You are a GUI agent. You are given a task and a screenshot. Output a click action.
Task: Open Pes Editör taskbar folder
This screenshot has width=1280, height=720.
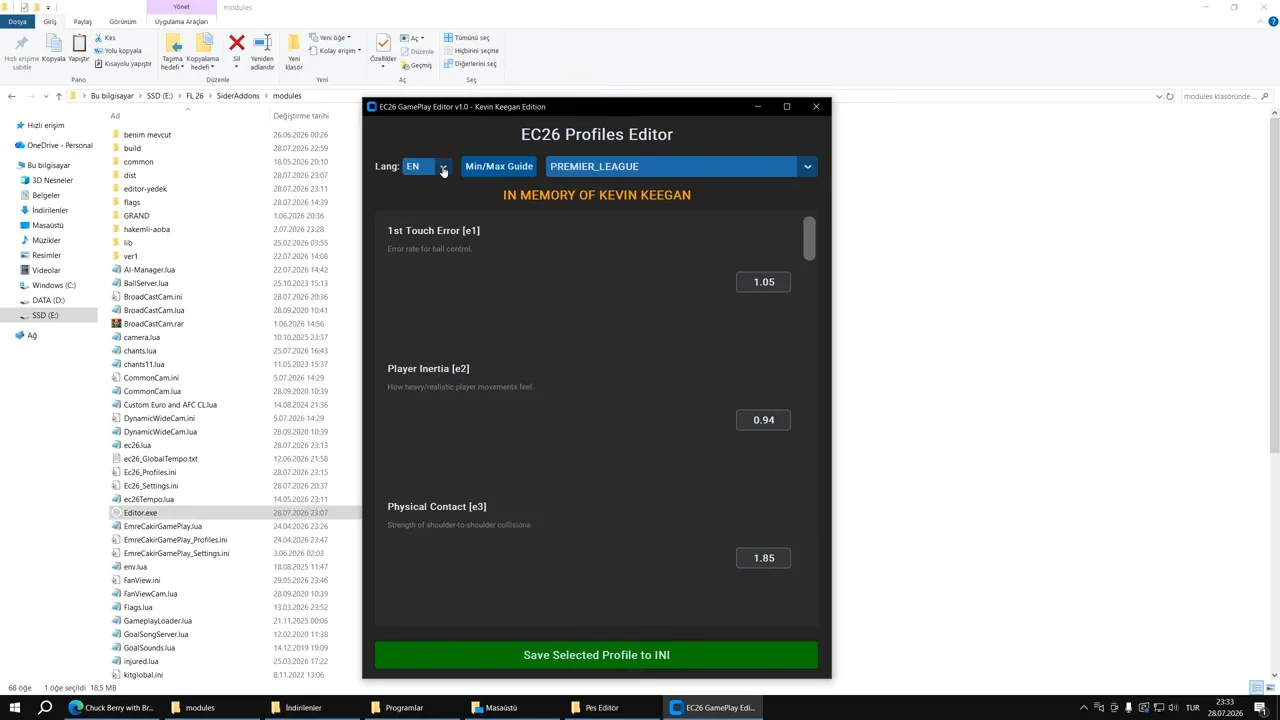pyautogui.click(x=610, y=708)
